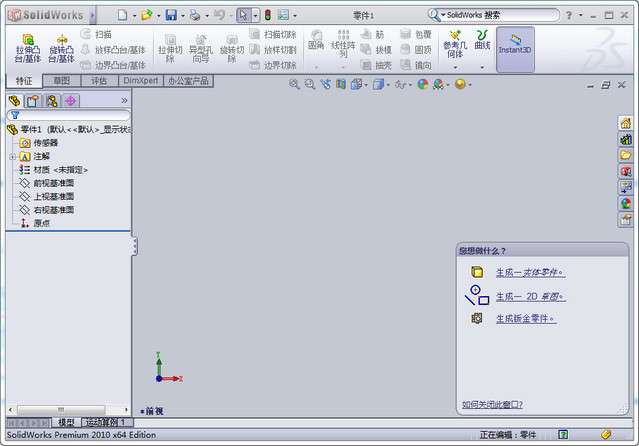Switch to the 草图 sketch tab
This screenshot has width=639, height=446.
[62, 80]
